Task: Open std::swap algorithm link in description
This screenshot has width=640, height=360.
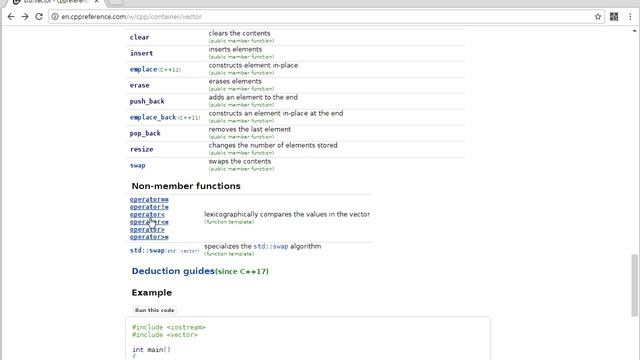Action: (271, 247)
